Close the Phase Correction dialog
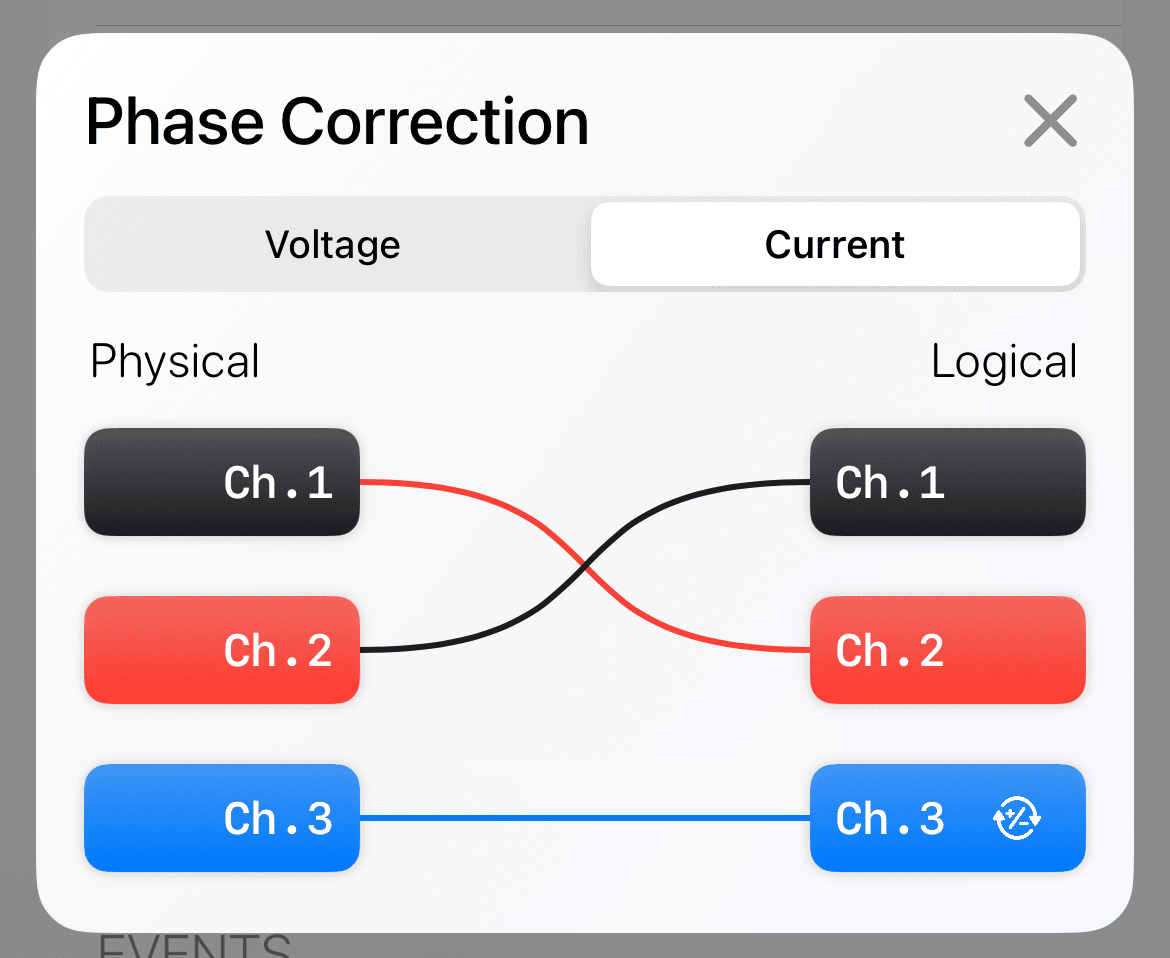 (1050, 122)
